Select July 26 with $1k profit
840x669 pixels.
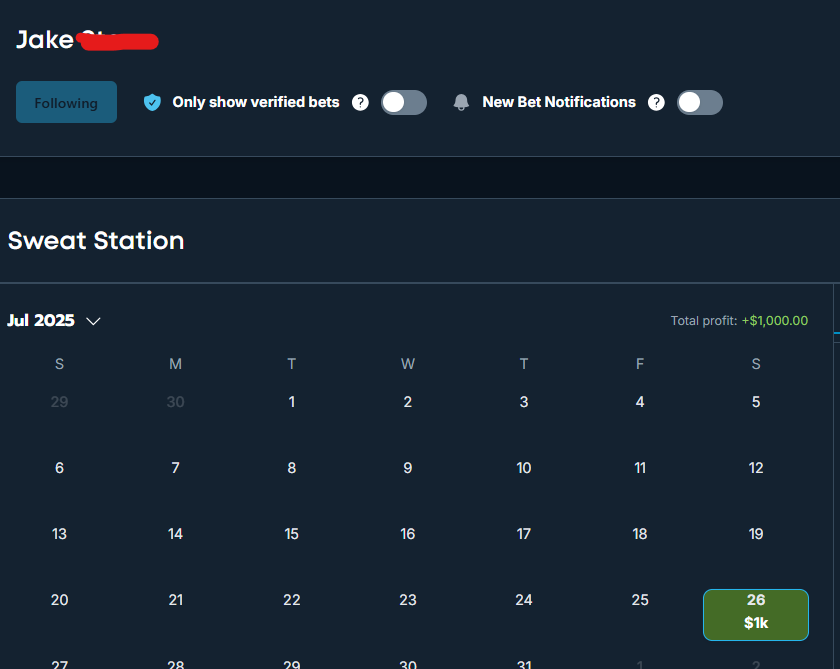755,614
